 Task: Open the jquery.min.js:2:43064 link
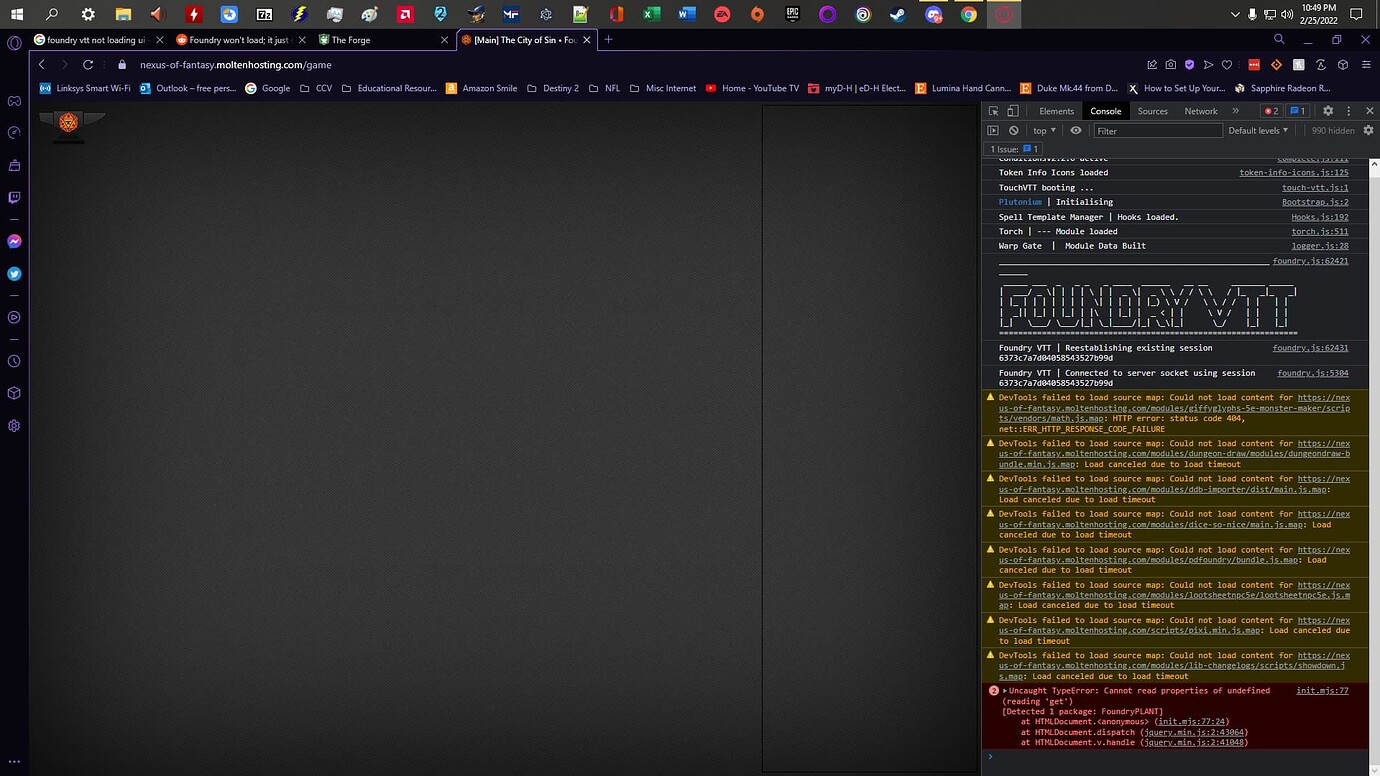pyautogui.click(x=1192, y=733)
